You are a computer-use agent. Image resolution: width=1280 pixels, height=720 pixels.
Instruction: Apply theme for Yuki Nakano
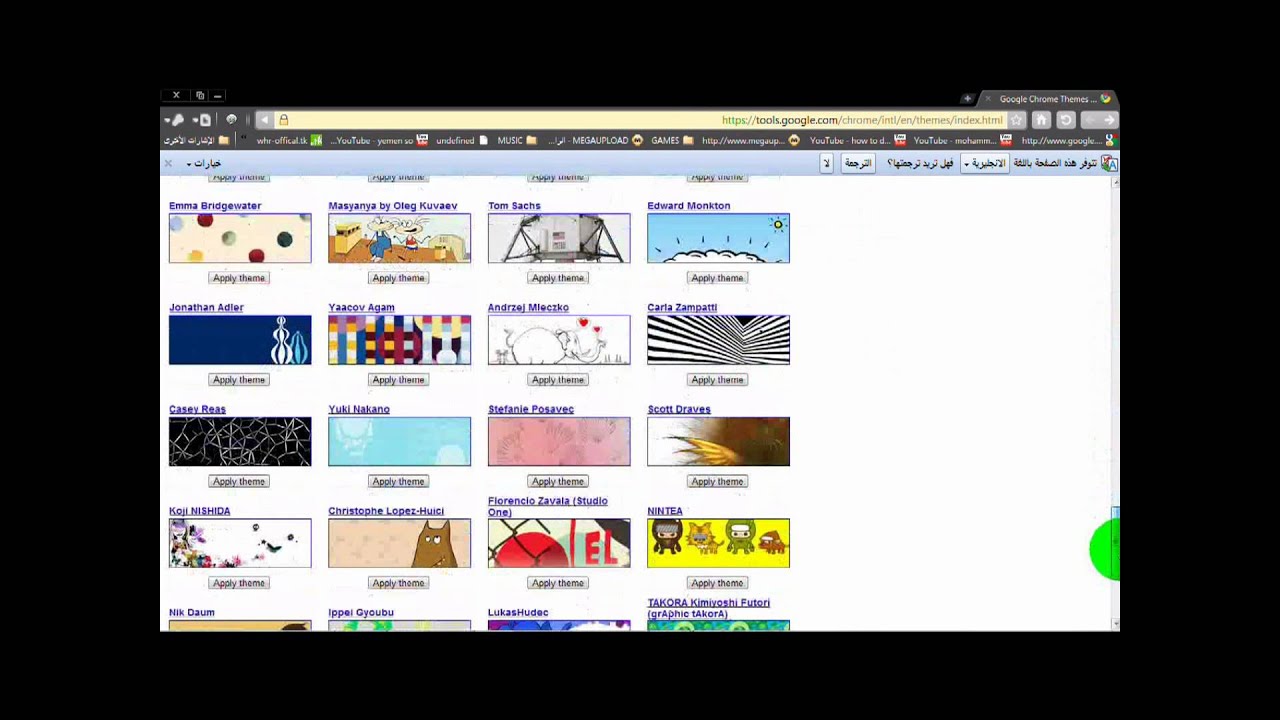(x=398, y=482)
